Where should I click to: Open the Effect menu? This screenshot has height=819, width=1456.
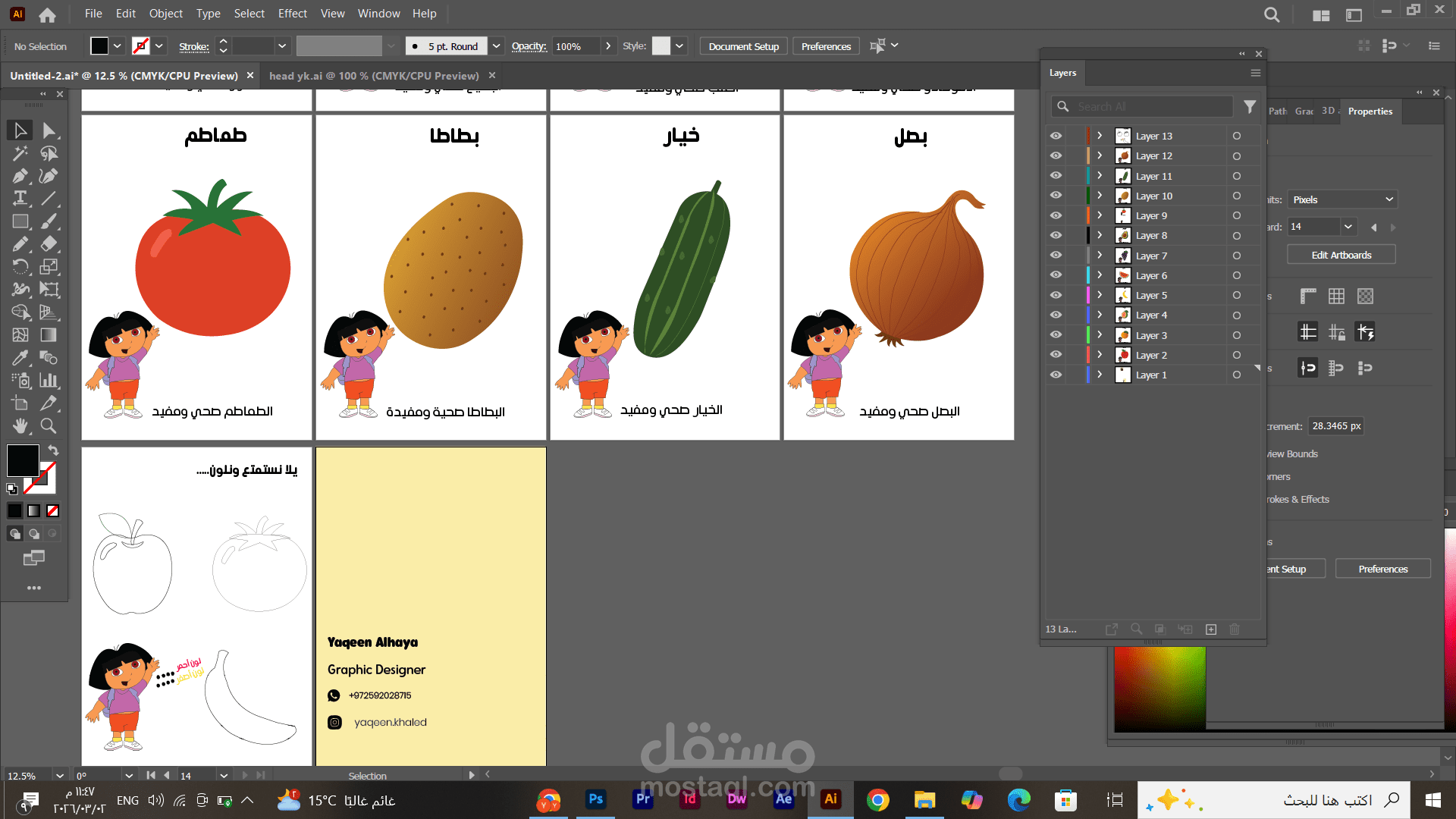[292, 14]
